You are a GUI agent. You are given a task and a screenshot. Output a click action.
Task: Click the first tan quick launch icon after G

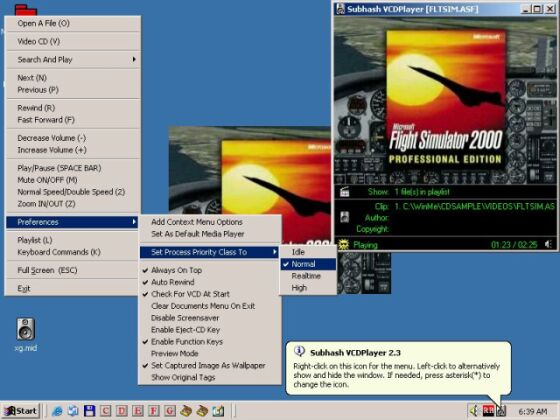[x=186, y=411]
